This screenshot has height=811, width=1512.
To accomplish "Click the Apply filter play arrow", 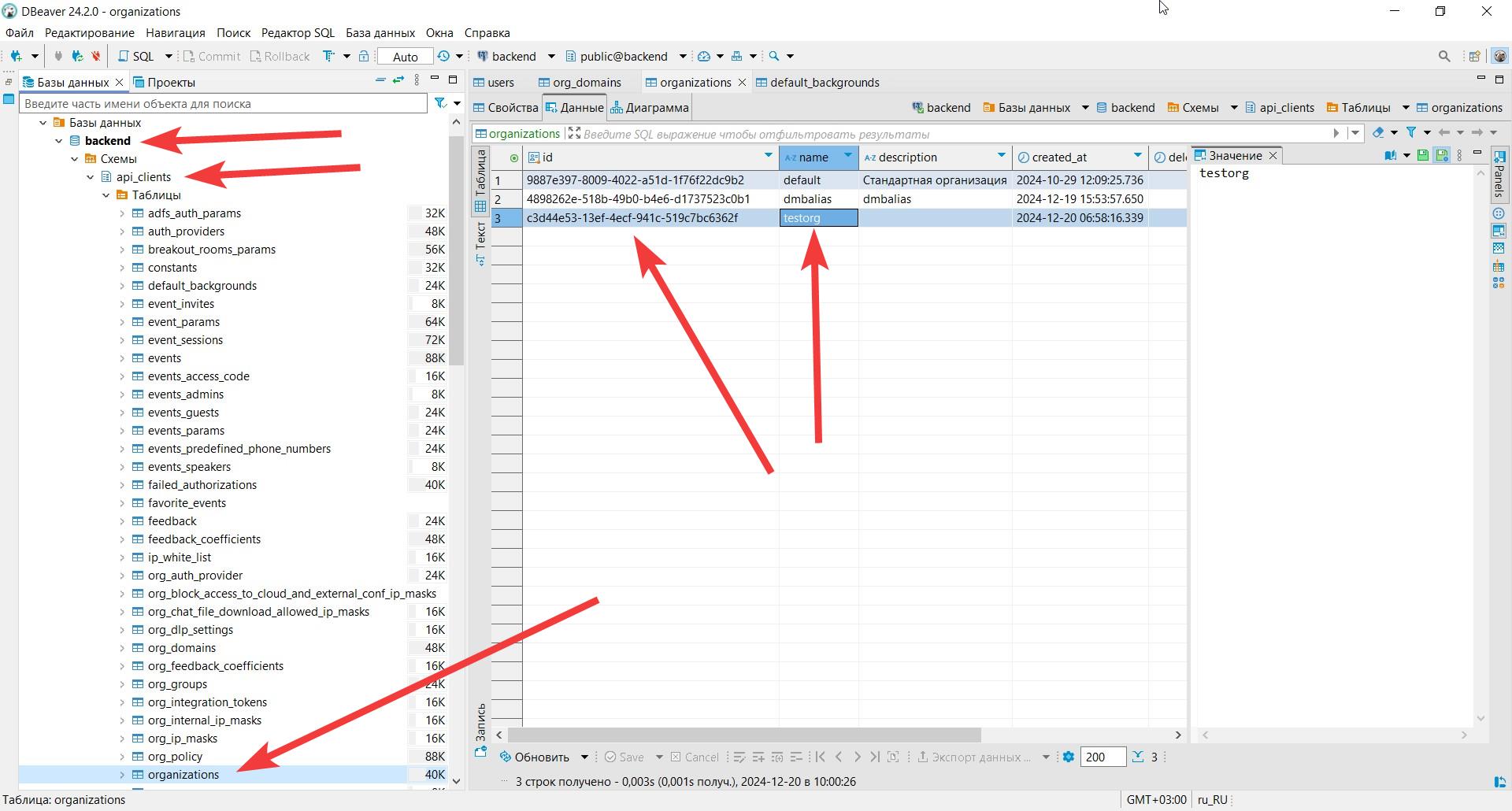I will (1336, 133).
